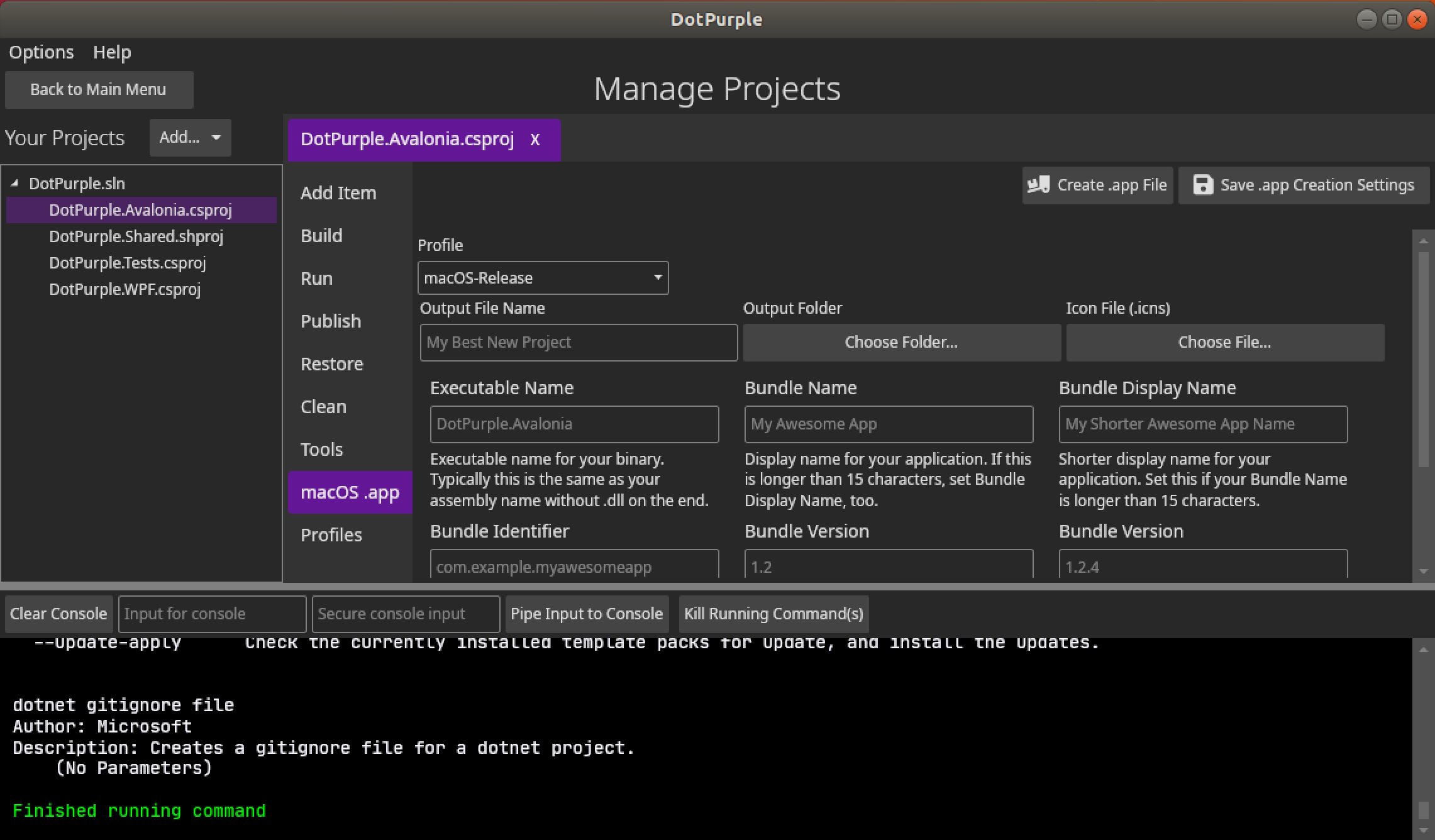Image resolution: width=1435 pixels, height=840 pixels.
Task: Select the Profiles side tab
Action: coord(331,535)
